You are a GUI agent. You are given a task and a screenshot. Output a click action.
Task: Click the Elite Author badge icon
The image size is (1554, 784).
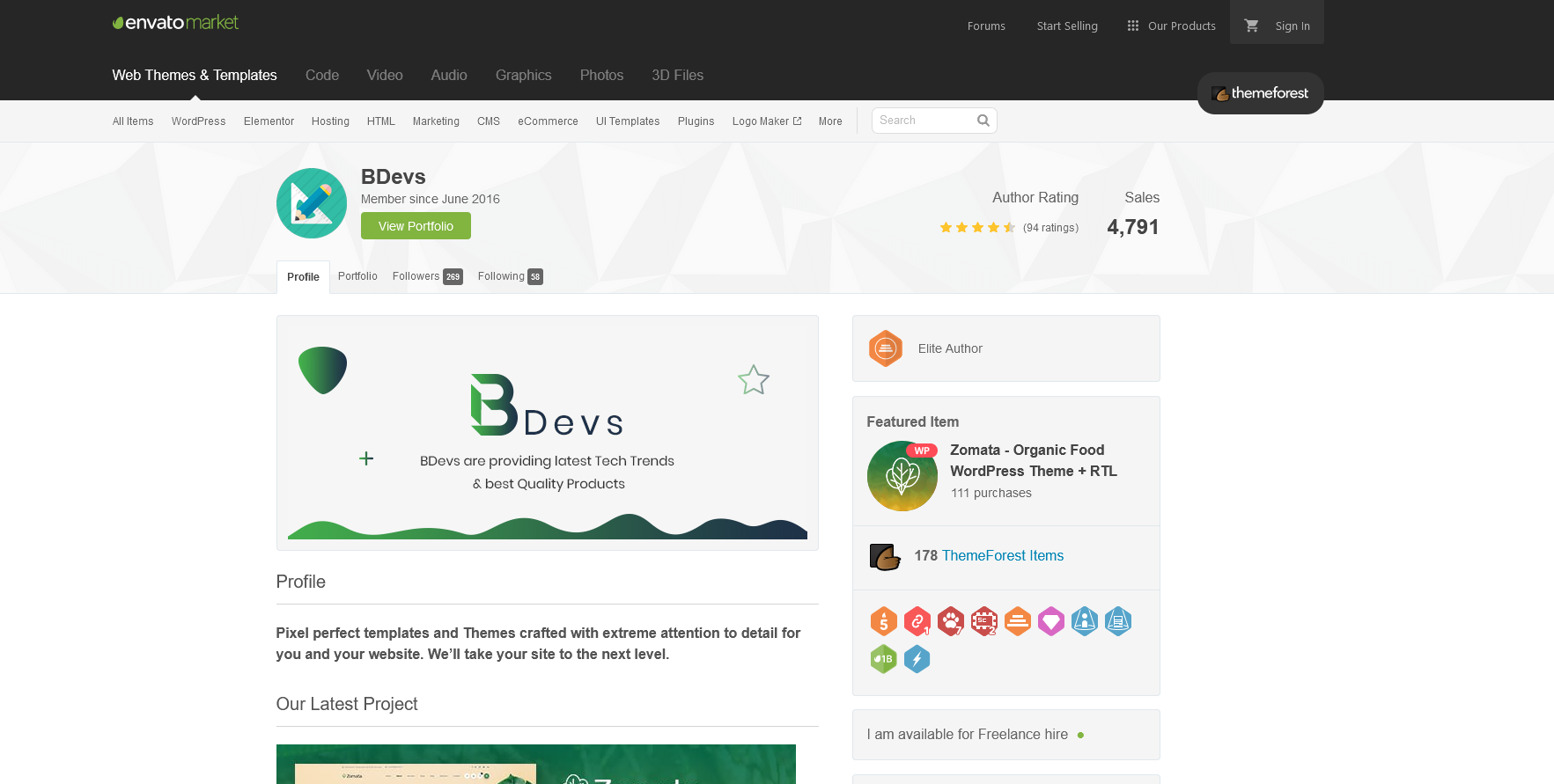click(886, 348)
